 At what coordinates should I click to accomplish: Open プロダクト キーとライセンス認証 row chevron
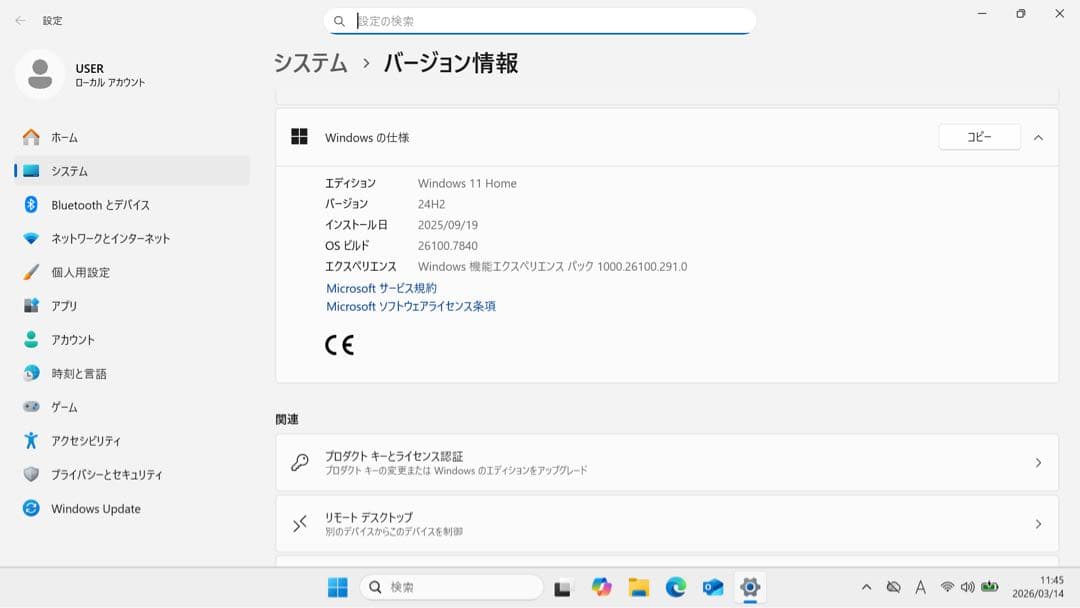coord(1038,463)
